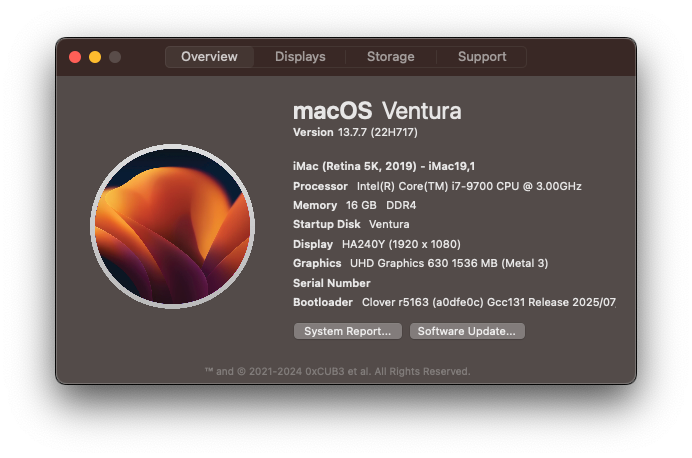Click the Bootloader Clover r5163 line
Viewport: 692px width, 458px height.
coord(455,302)
